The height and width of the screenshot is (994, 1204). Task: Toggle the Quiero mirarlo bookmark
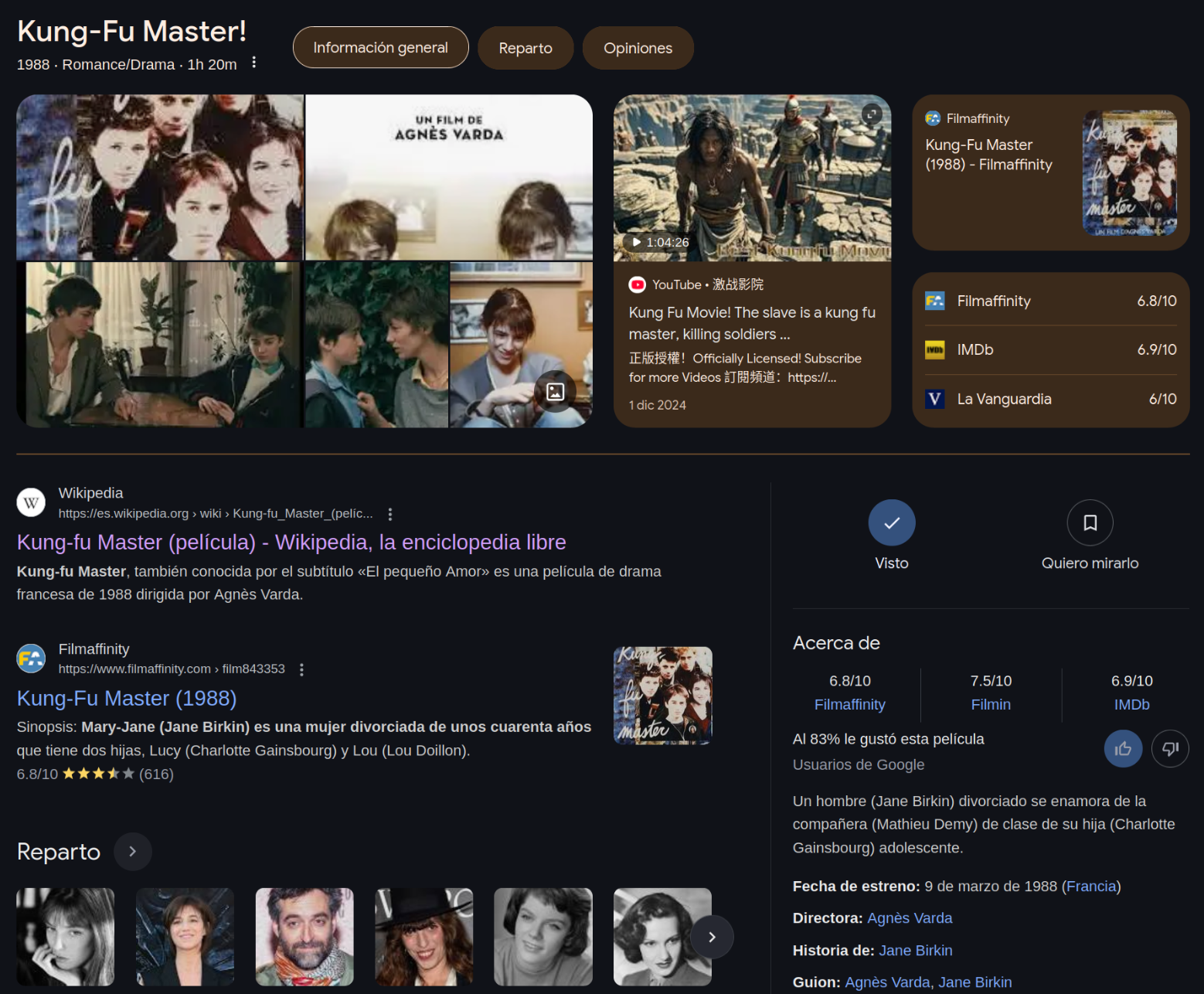point(1090,523)
